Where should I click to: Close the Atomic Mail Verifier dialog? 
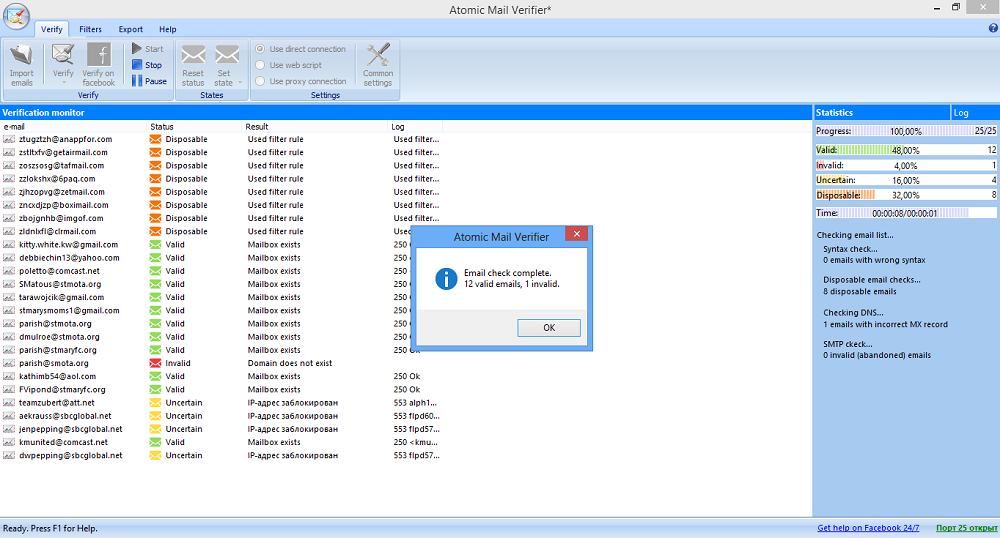pyautogui.click(x=577, y=234)
